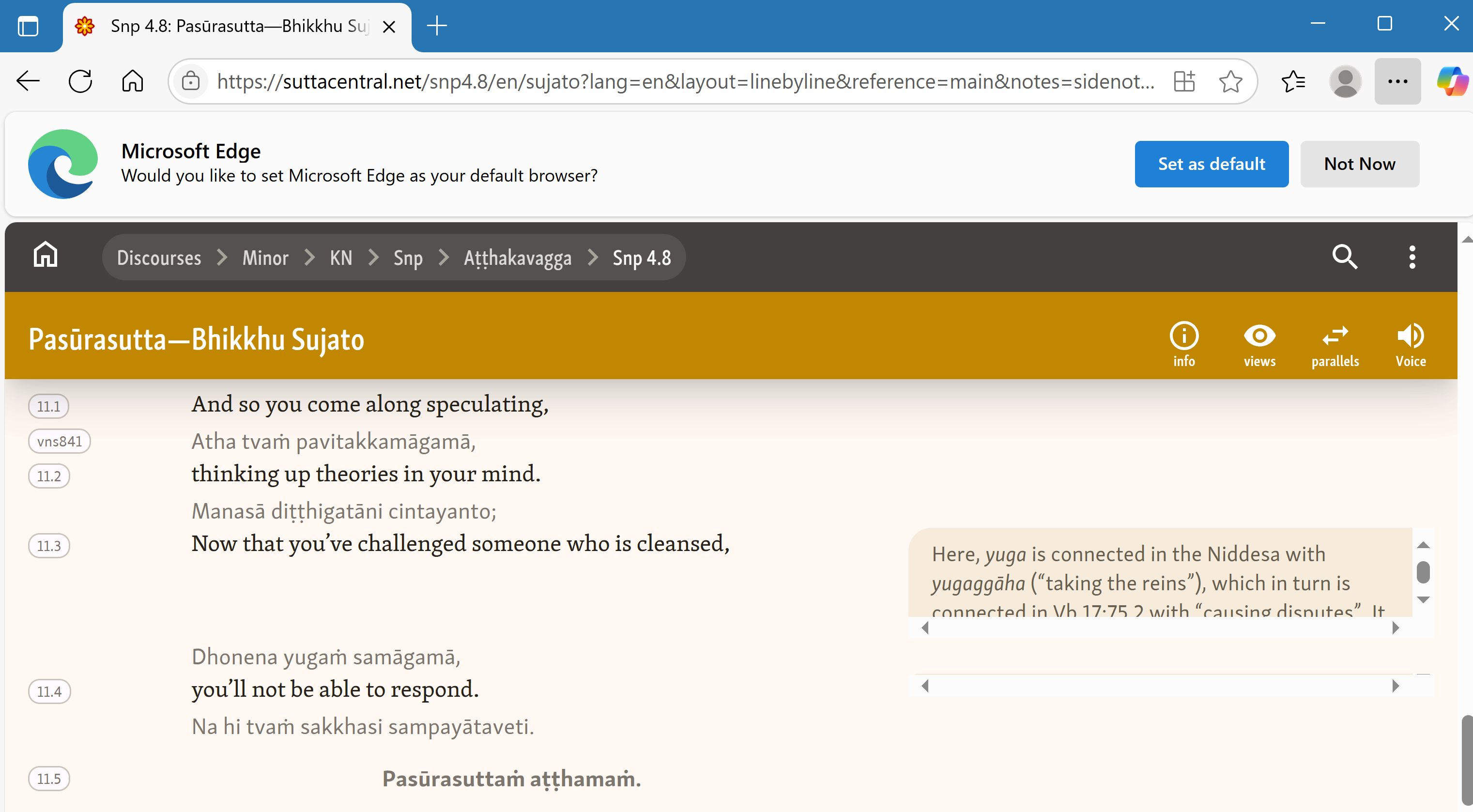The width and height of the screenshot is (1473, 812).
Task: Set Edge as default browser
Action: pos(1211,164)
